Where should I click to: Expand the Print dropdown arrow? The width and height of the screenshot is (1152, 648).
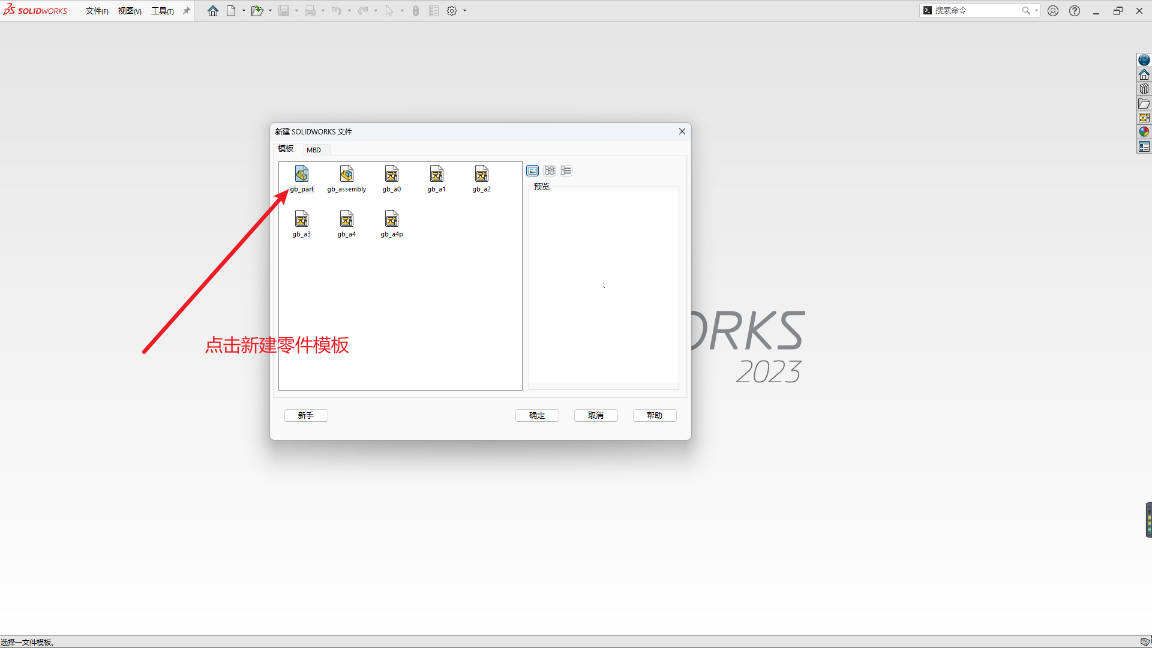point(323,11)
